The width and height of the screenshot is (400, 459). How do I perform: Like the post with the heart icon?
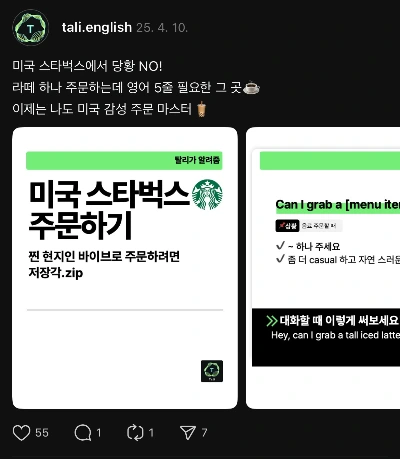click(21, 433)
